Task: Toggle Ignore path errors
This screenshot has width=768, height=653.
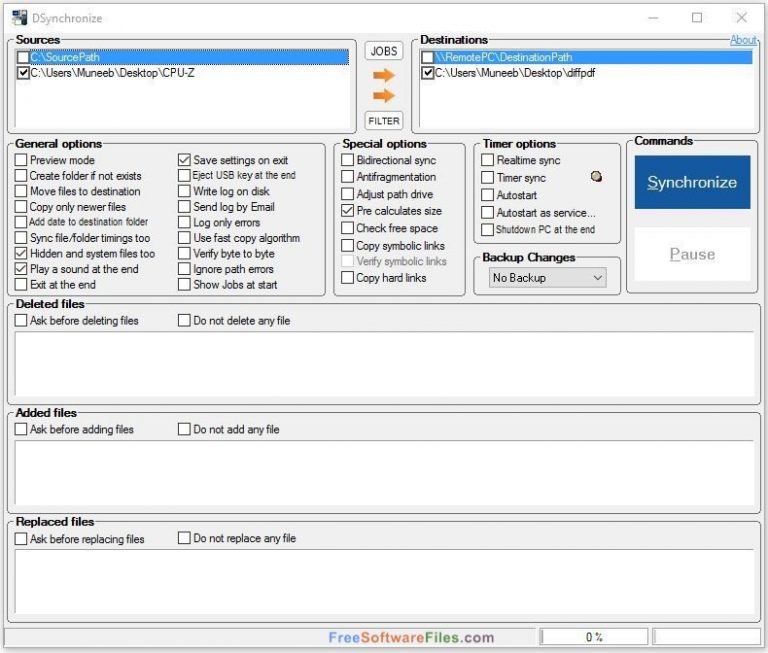Action: [184, 269]
